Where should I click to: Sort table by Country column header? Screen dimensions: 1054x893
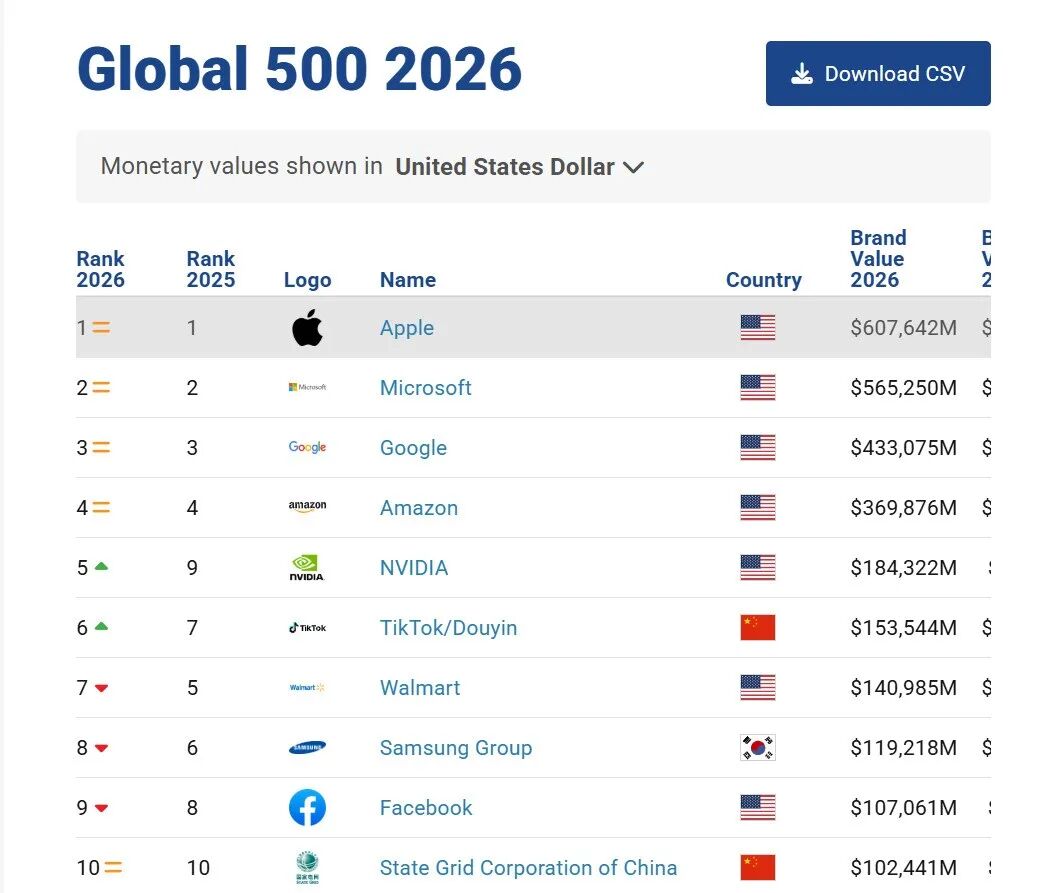[763, 280]
